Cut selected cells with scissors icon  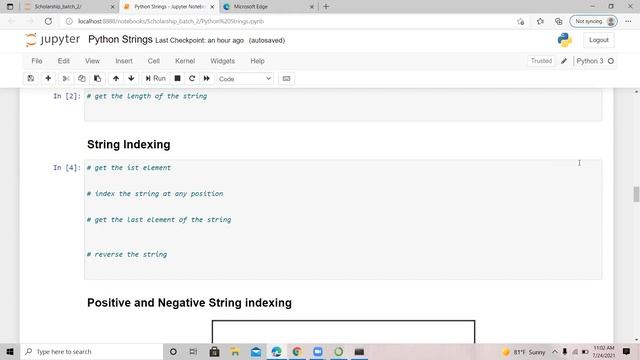pos(66,78)
